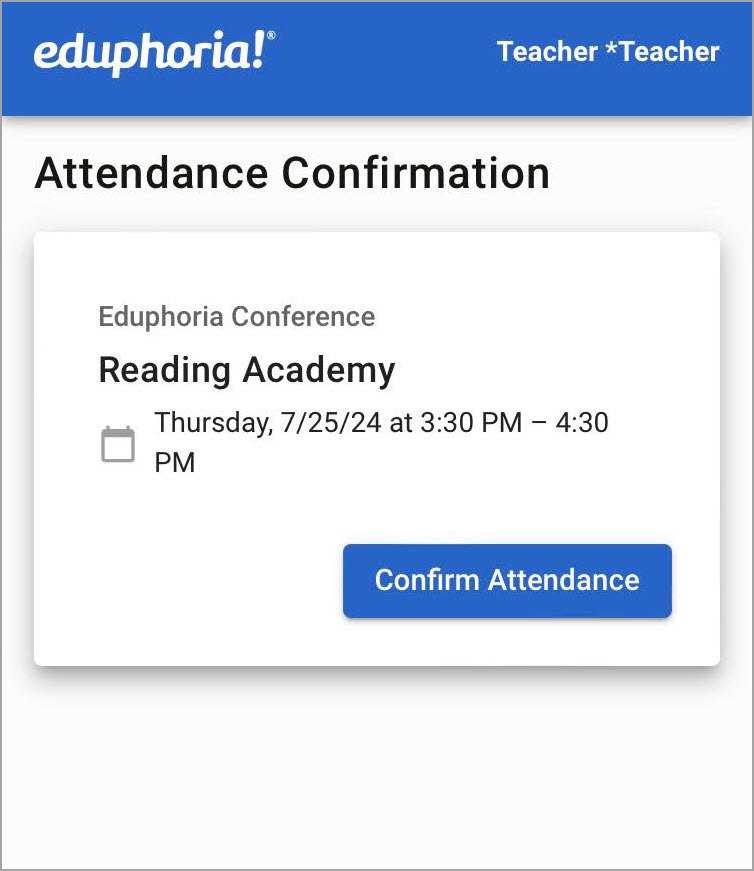Screen dimensions: 754x871
Task: Click the 7/25/24 date text
Action: (331, 422)
